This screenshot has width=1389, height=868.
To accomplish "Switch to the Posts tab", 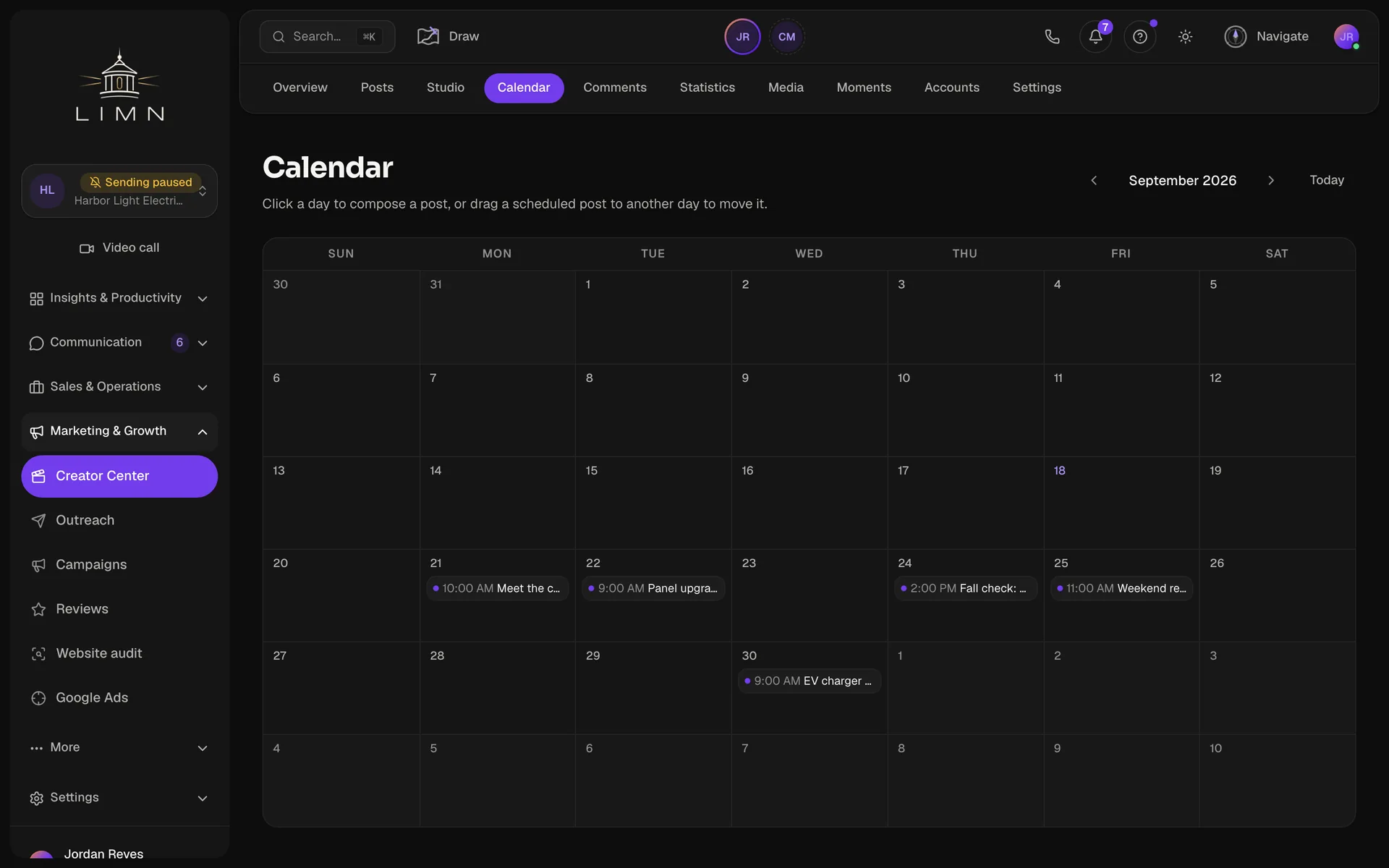I will coord(377,88).
